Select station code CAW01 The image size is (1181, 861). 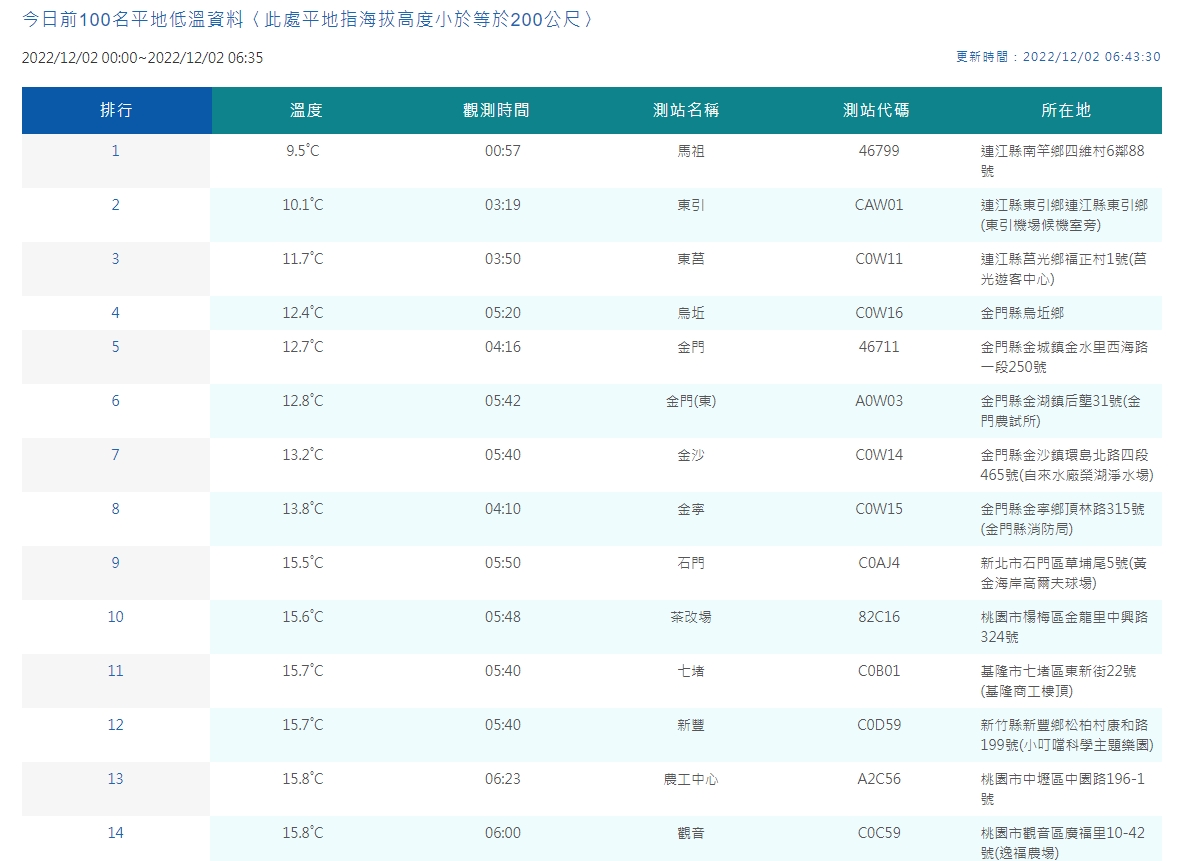879,205
